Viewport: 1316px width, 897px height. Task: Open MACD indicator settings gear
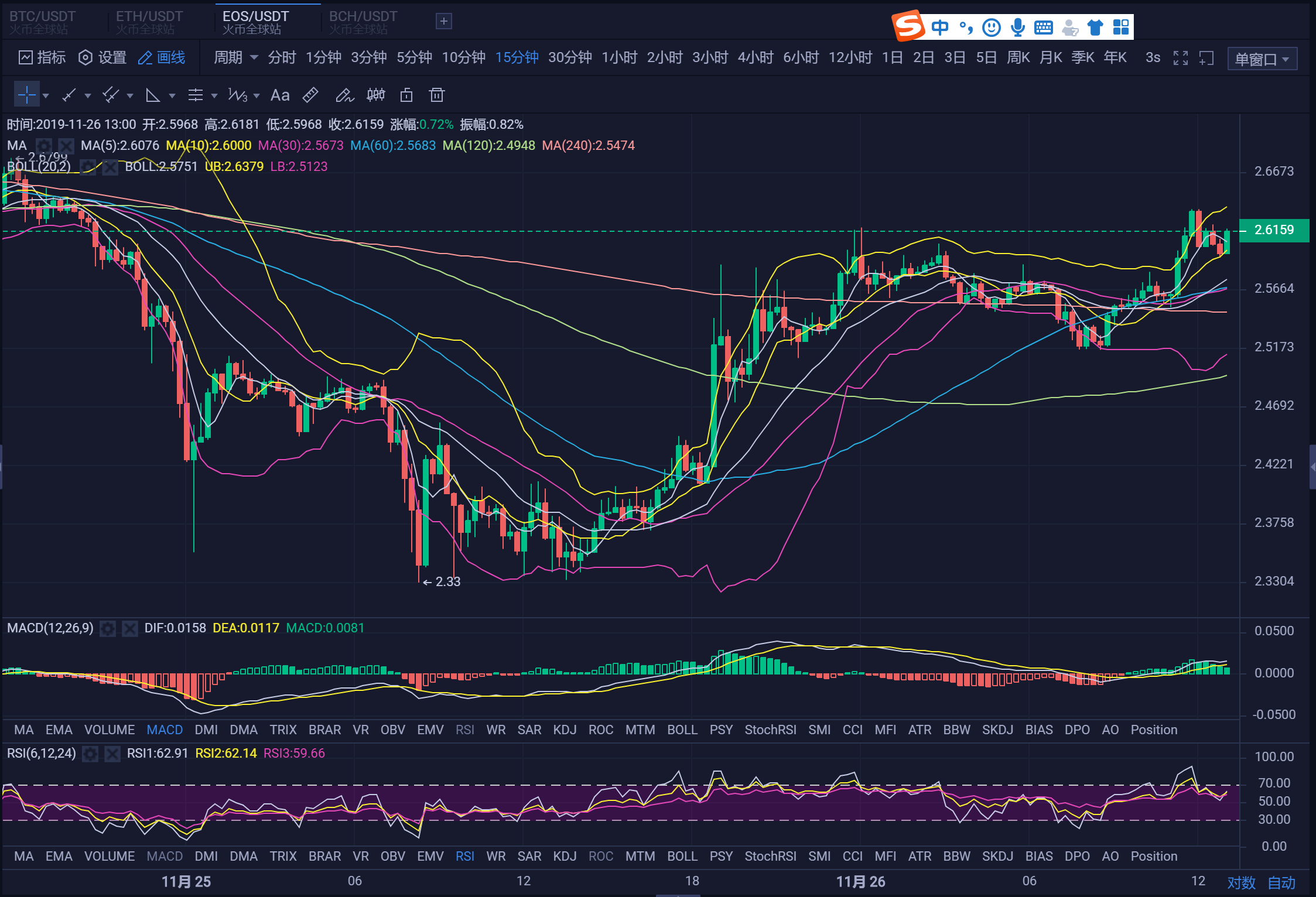click(108, 628)
